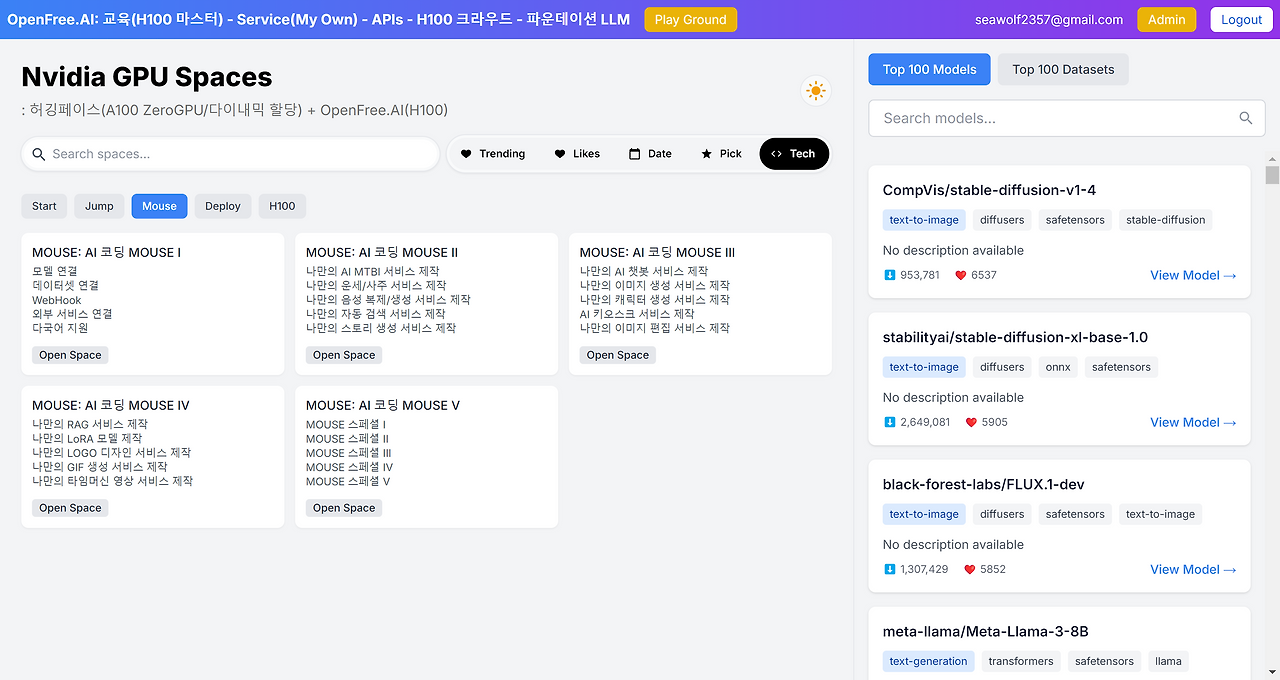Click 'MOUSE 스페셜 III' line in MOUSE V card
1280x680 pixels.
tap(347, 453)
